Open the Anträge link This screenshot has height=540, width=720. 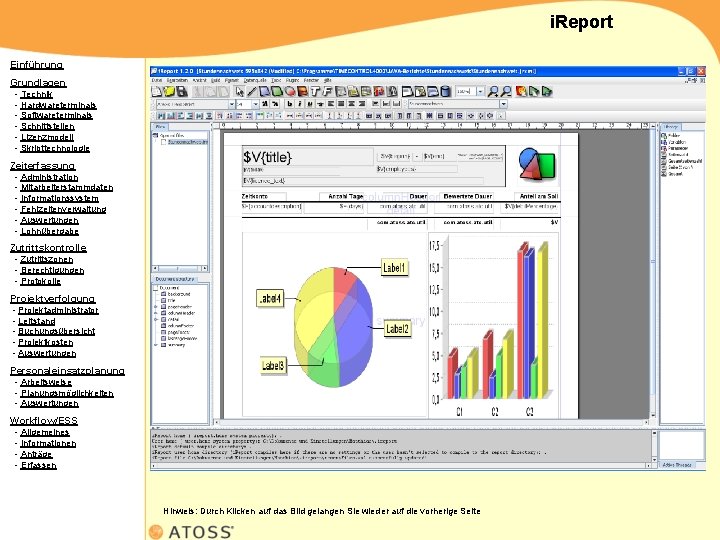[x=36, y=454]
